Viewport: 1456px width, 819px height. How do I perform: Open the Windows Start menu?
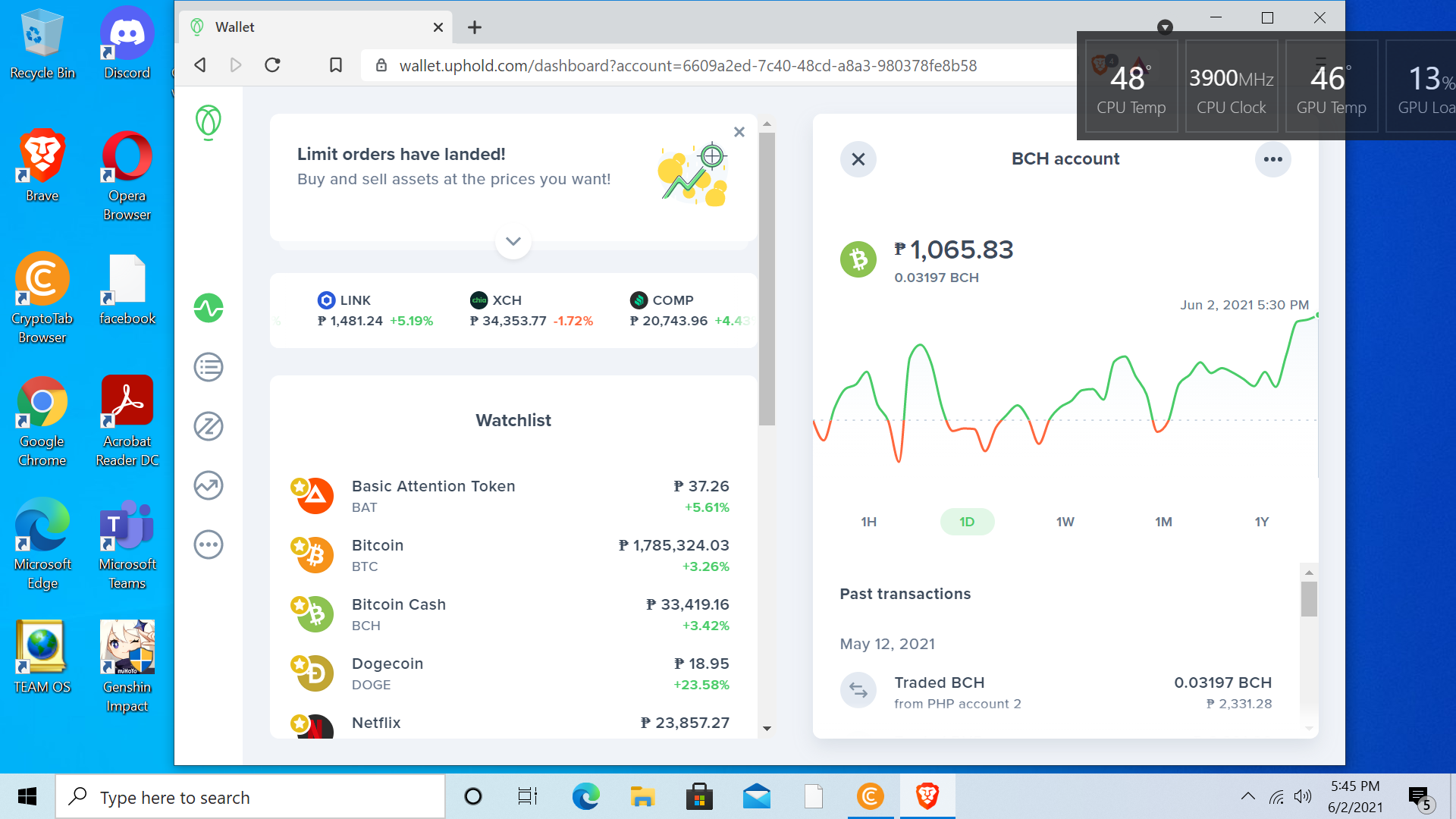[x=27, y=796]
